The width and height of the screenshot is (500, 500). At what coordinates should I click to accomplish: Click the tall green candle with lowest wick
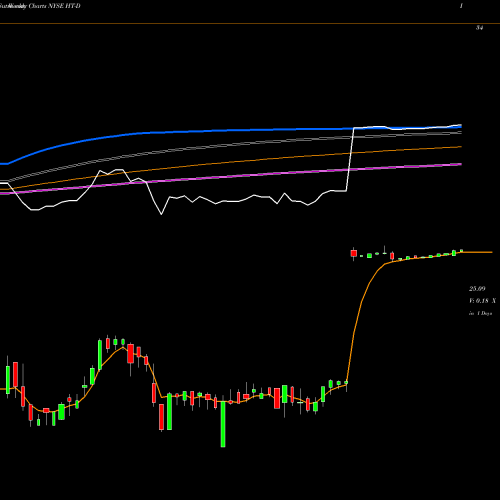[x=223, y=423]
